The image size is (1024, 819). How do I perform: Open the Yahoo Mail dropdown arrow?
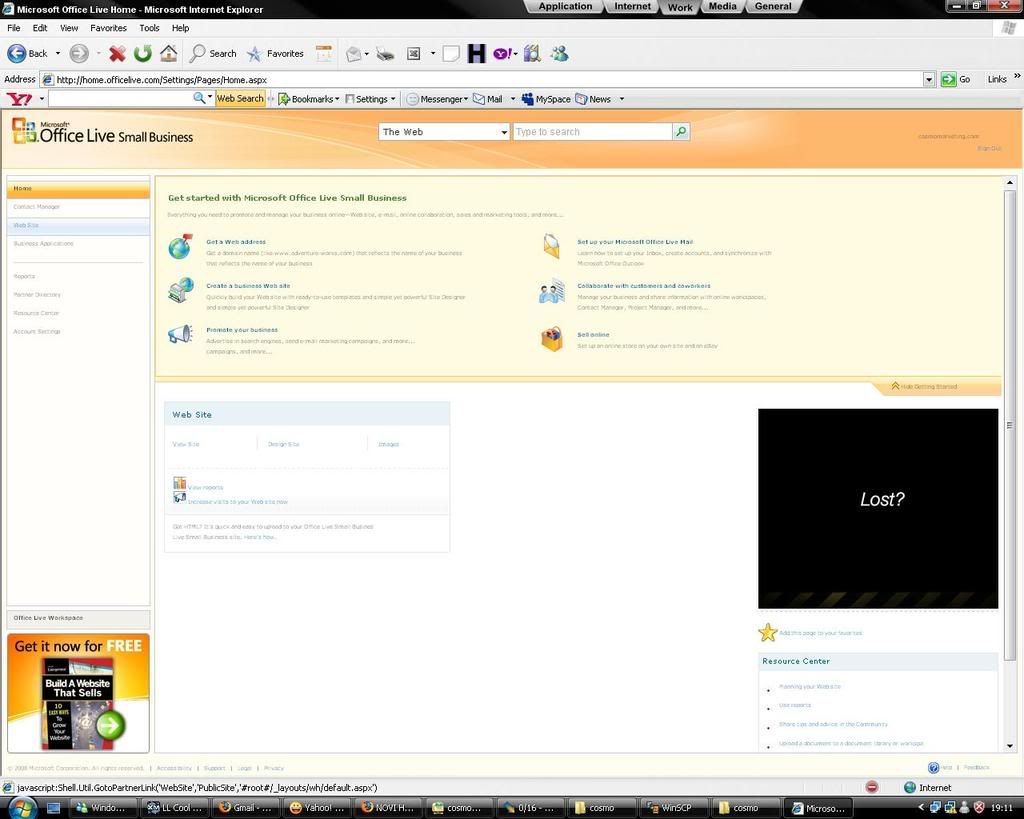[x=513, y=99]
